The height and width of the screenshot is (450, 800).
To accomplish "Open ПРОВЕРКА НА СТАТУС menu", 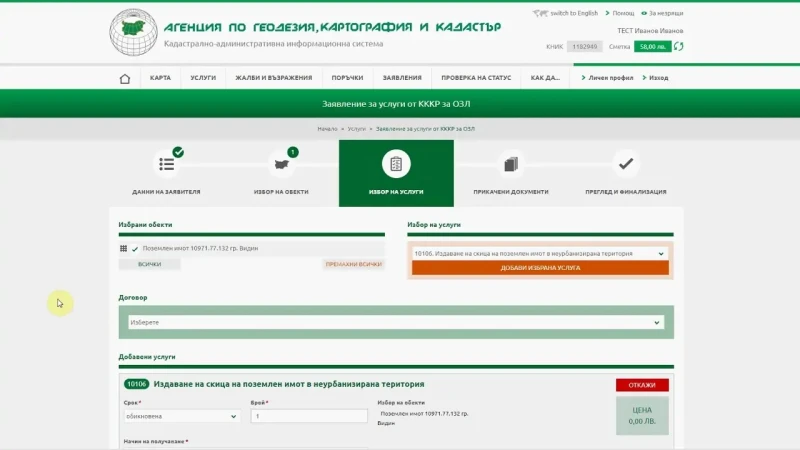I will (476, 78).
